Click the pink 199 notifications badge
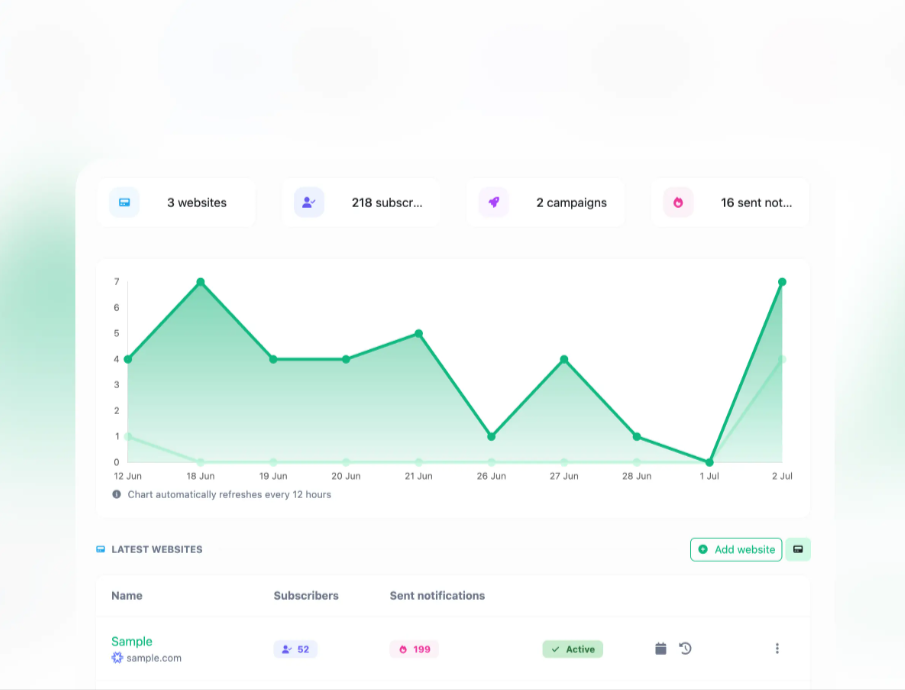 click(414, 649)
